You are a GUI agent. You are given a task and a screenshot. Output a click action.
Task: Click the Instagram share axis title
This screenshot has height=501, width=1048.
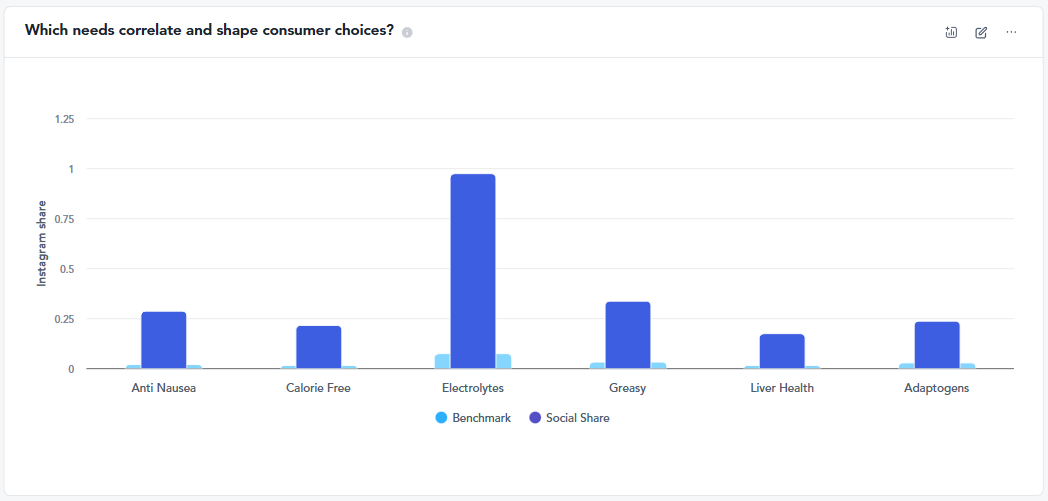[42, 244]
